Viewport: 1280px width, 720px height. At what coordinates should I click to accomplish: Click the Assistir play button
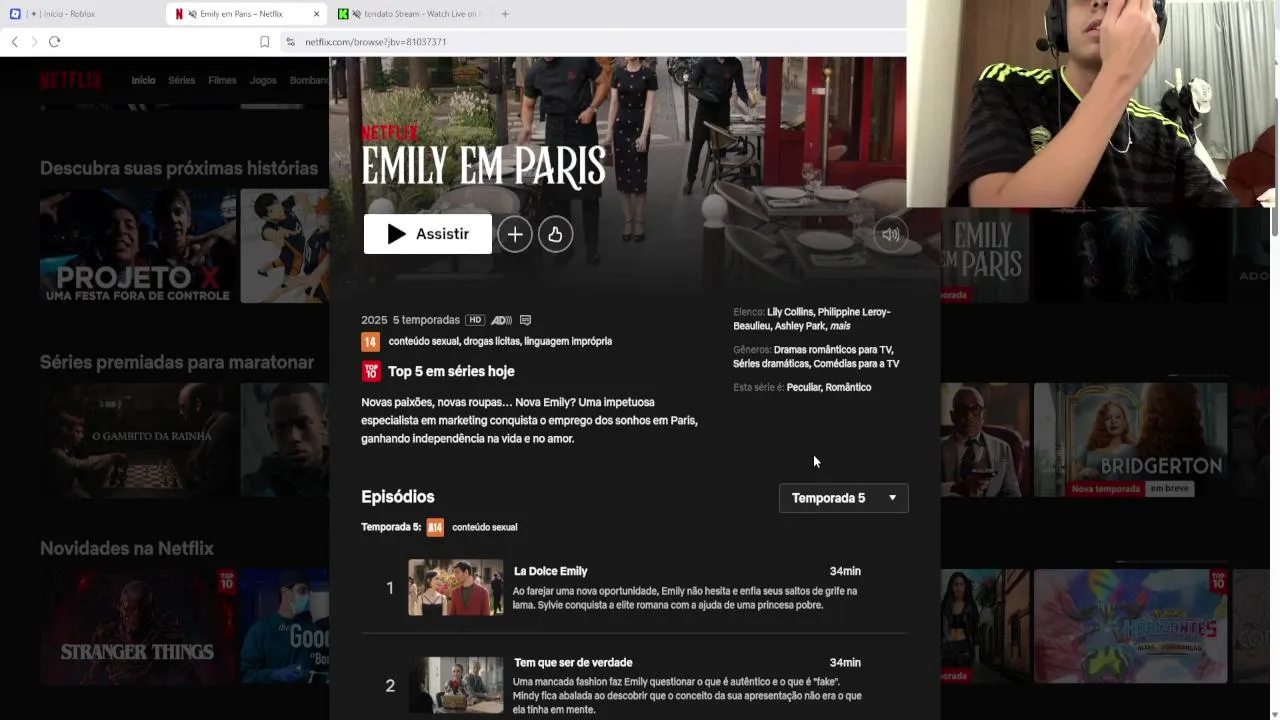[428, 234]
